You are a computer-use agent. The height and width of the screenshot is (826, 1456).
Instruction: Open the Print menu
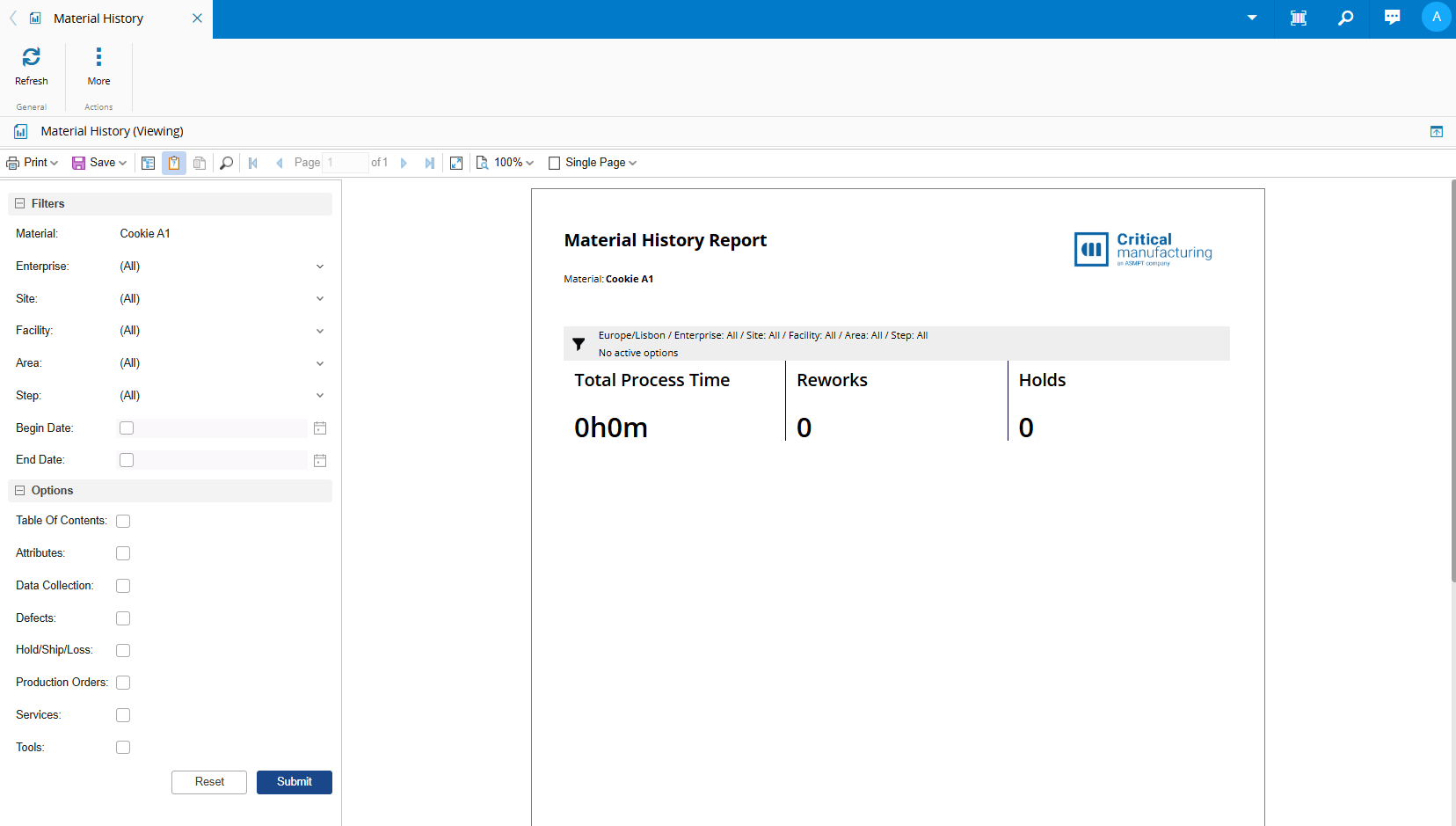click(x=33, y=163)
